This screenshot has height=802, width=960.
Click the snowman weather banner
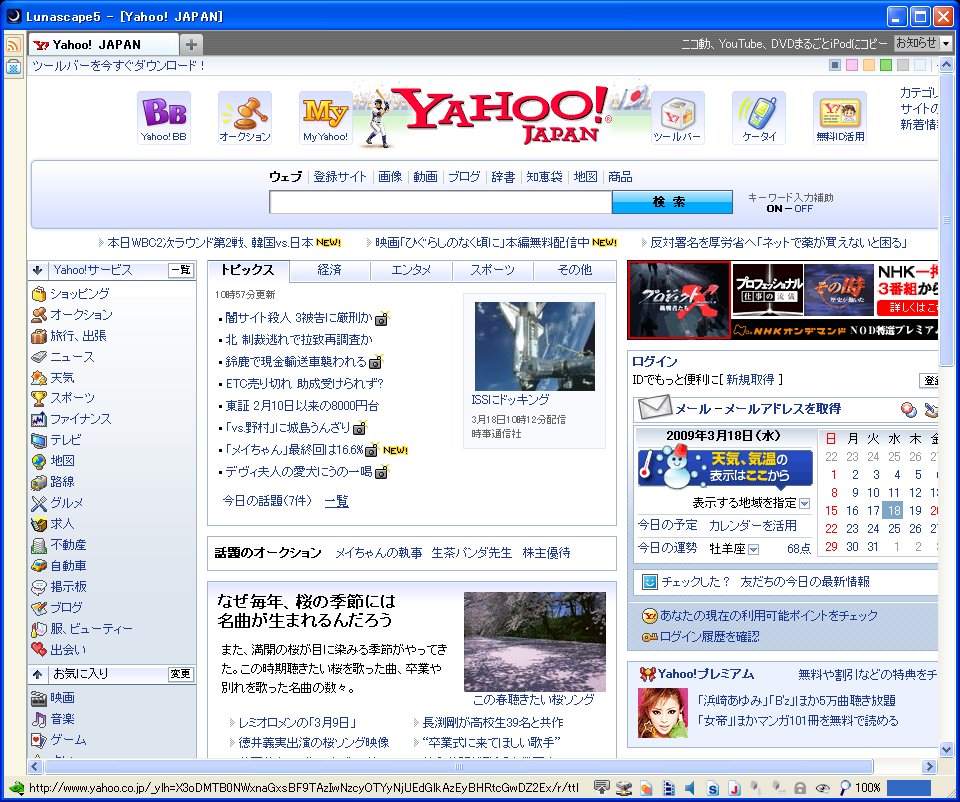pos(725,468)
